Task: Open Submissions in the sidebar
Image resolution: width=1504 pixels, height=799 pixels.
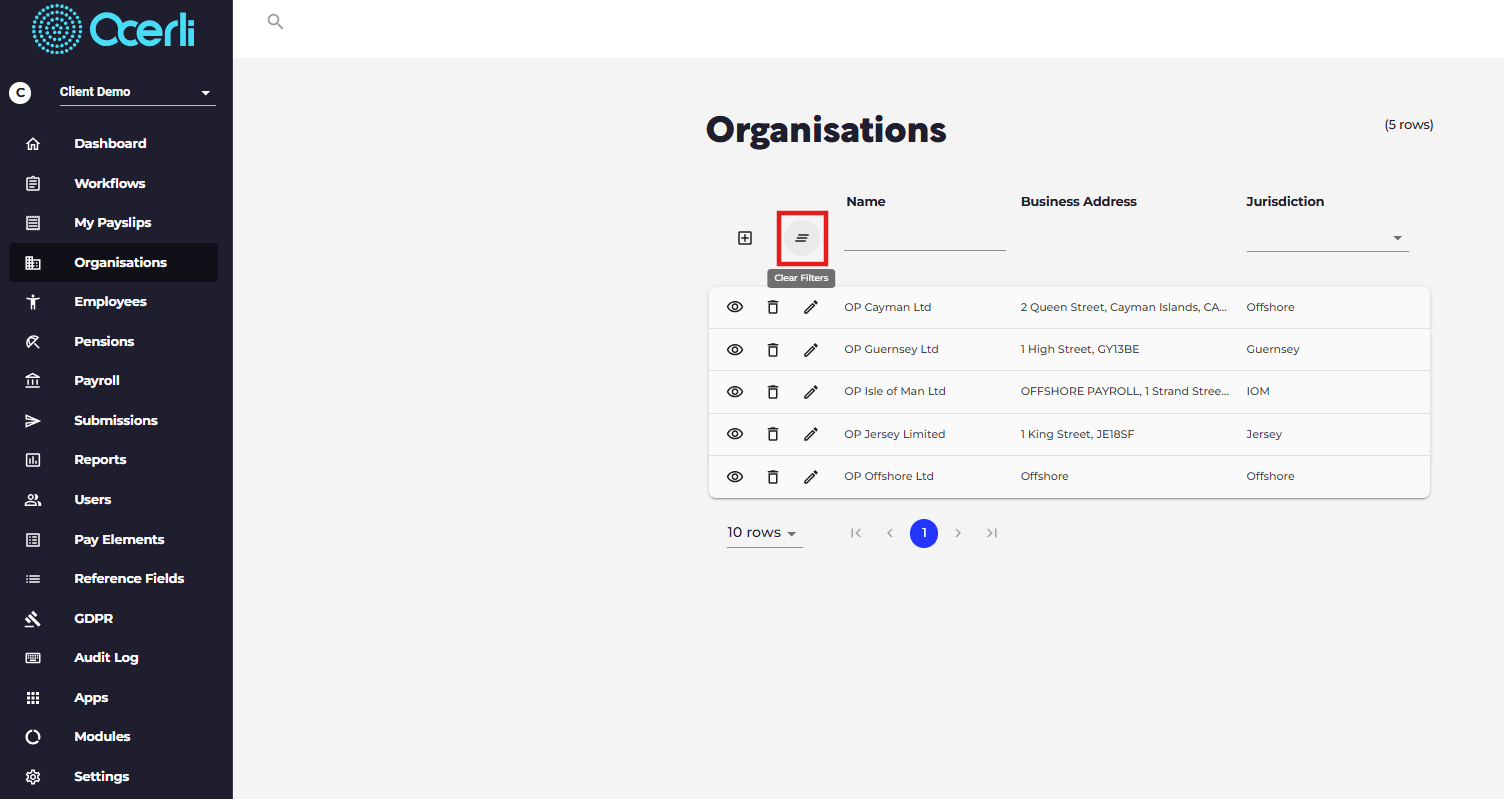Action: (113, 420)
